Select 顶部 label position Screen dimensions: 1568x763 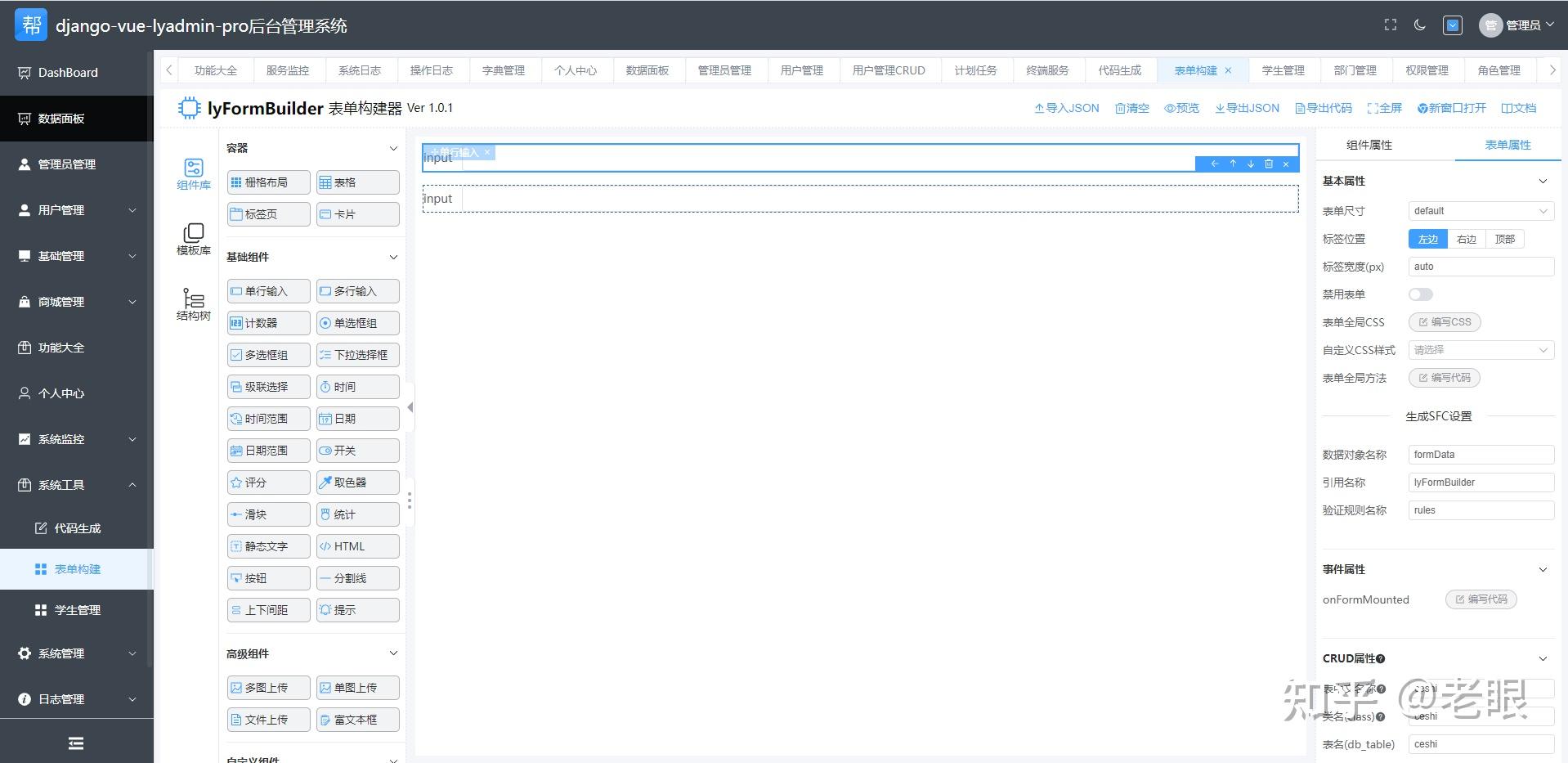(1504, 239)
